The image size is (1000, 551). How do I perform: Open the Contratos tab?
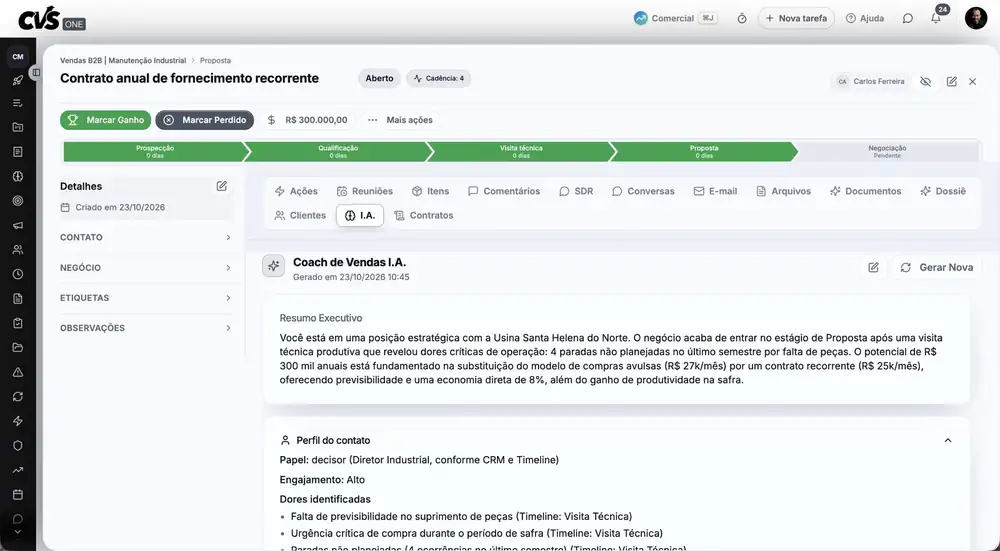pos(423,216)
